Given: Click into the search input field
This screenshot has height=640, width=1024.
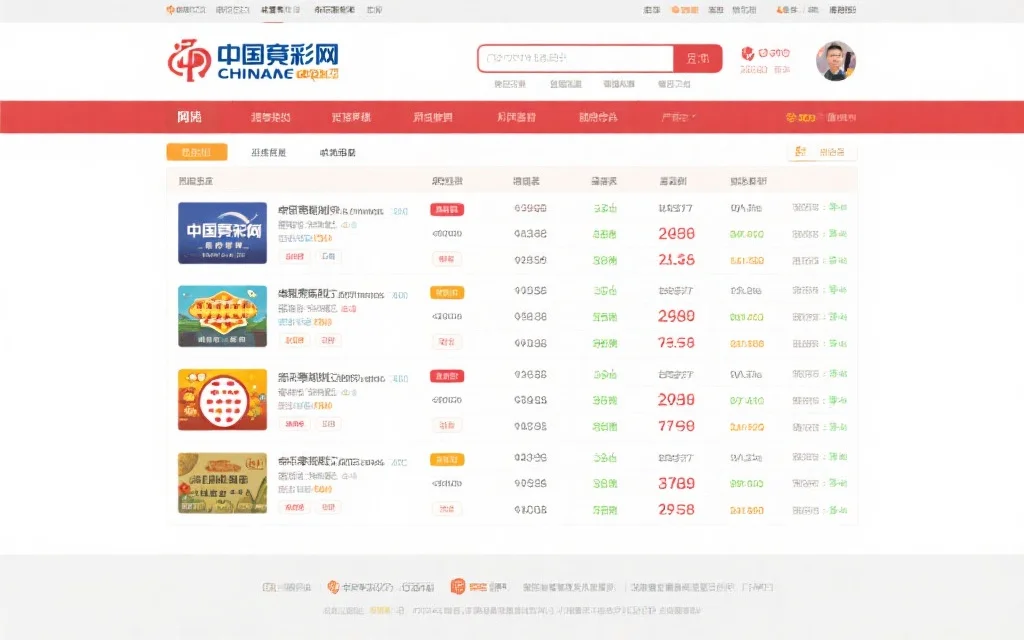Looking at the screenshot, I should tap(575, 58).
